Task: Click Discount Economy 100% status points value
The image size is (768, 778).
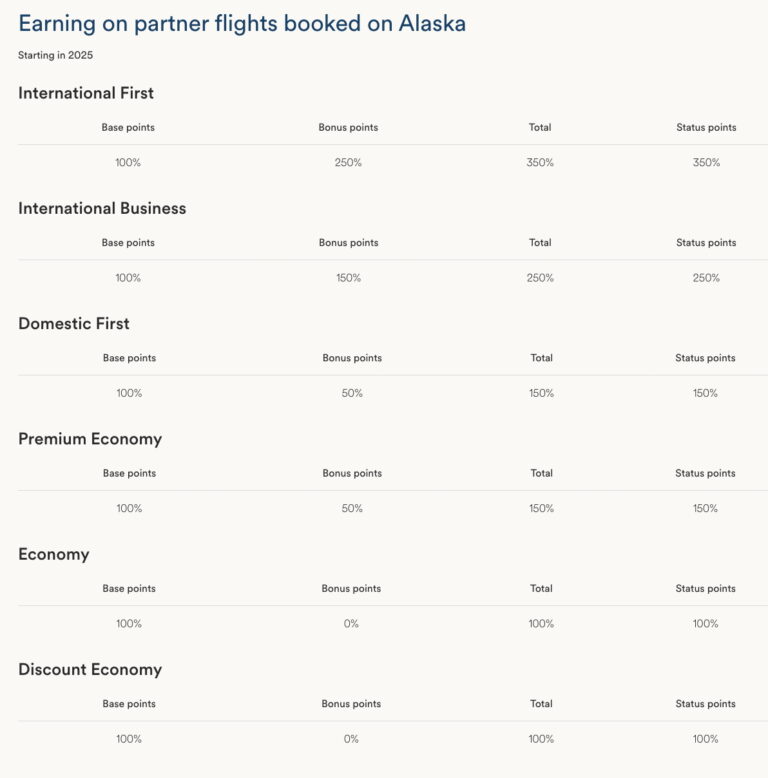Action: (705, 739)
